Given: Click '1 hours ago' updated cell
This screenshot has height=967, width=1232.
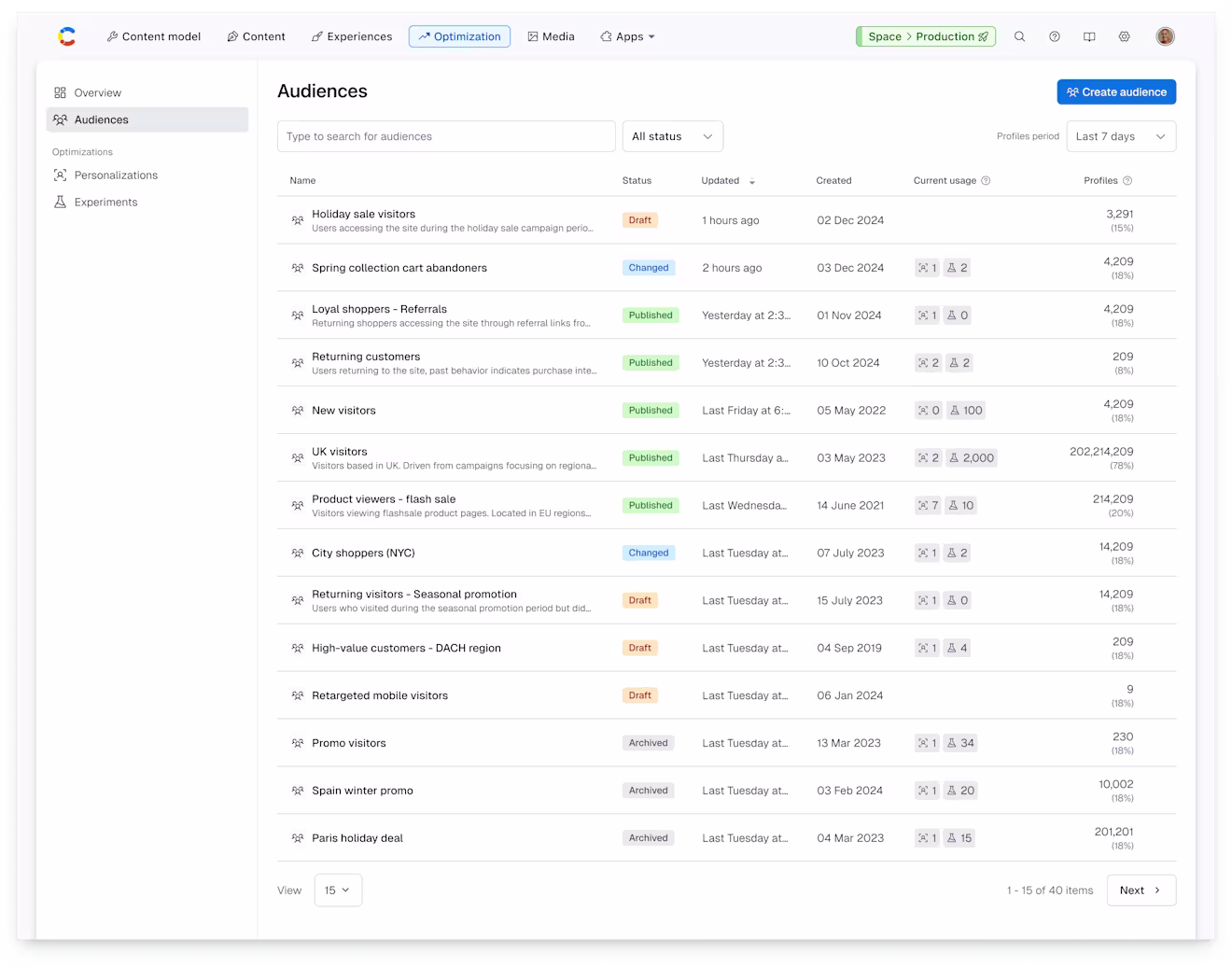Looking at the screenshot, I should [x=731, y=221].
